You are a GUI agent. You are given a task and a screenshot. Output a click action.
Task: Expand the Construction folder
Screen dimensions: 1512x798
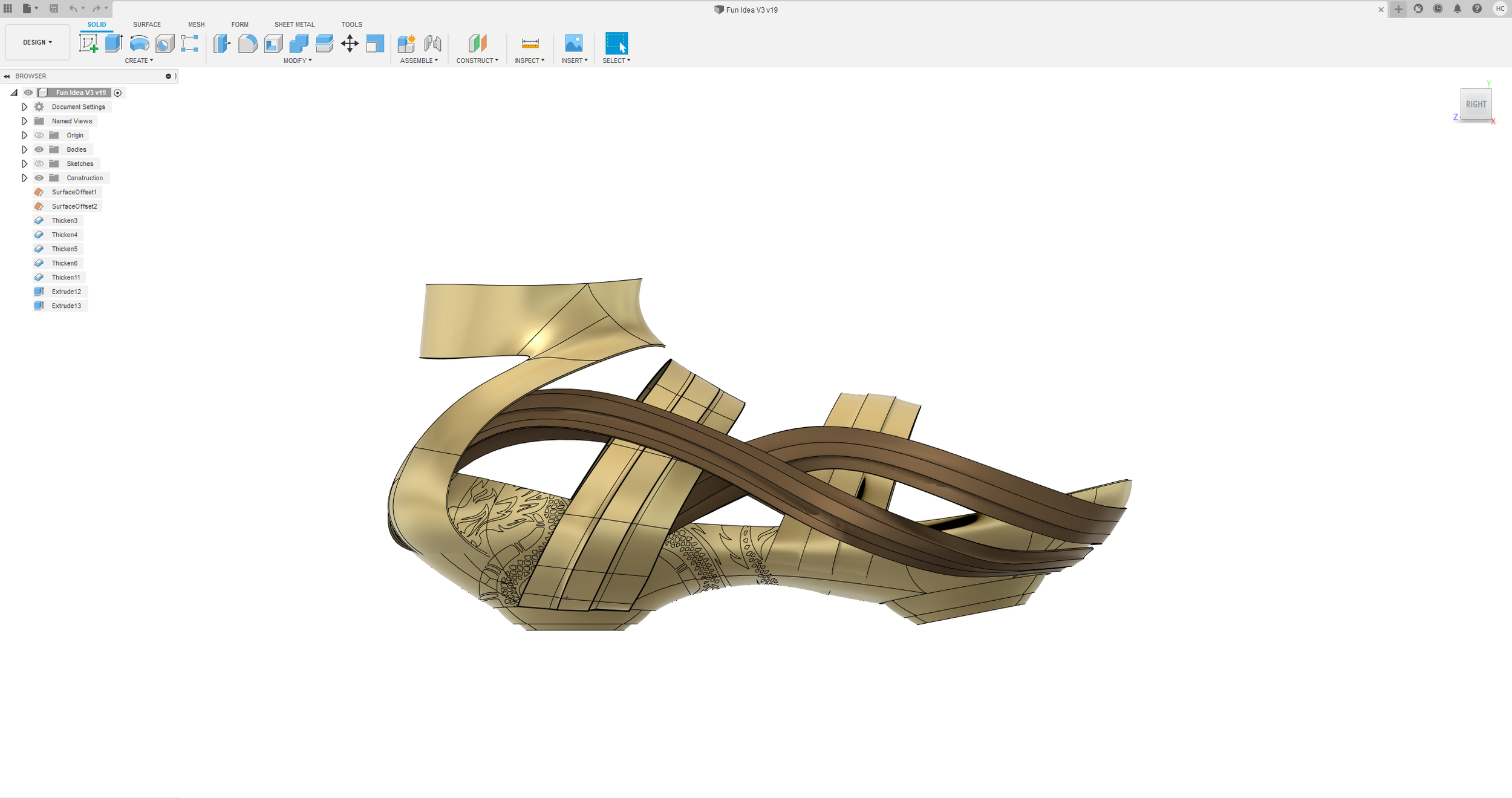coord(24,178)
